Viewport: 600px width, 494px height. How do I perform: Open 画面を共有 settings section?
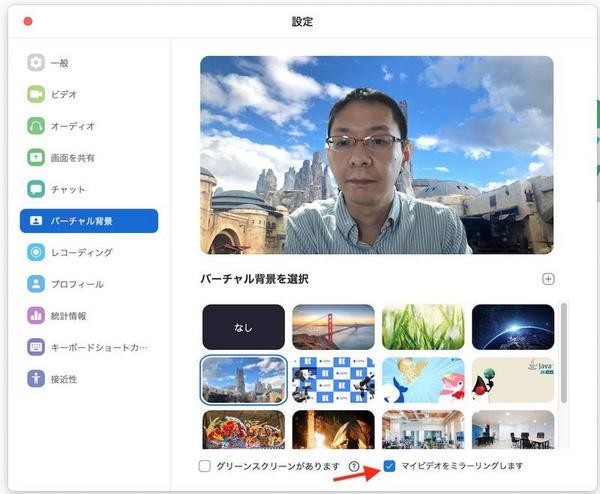coord(72,158)
